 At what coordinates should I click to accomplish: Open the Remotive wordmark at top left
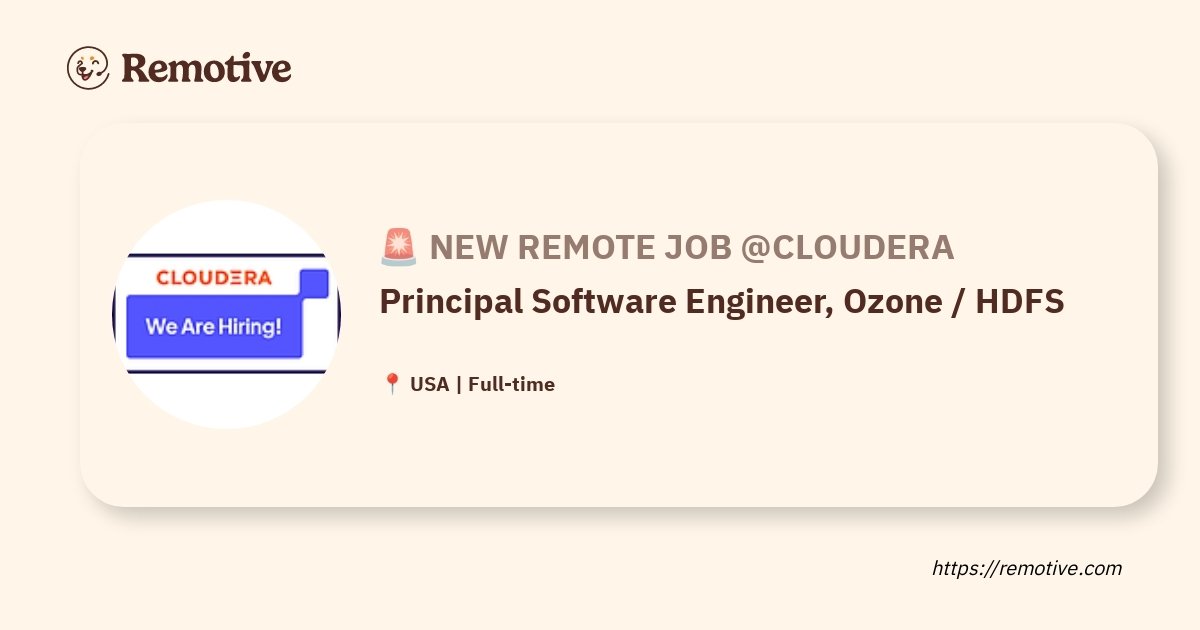[206, 68]
